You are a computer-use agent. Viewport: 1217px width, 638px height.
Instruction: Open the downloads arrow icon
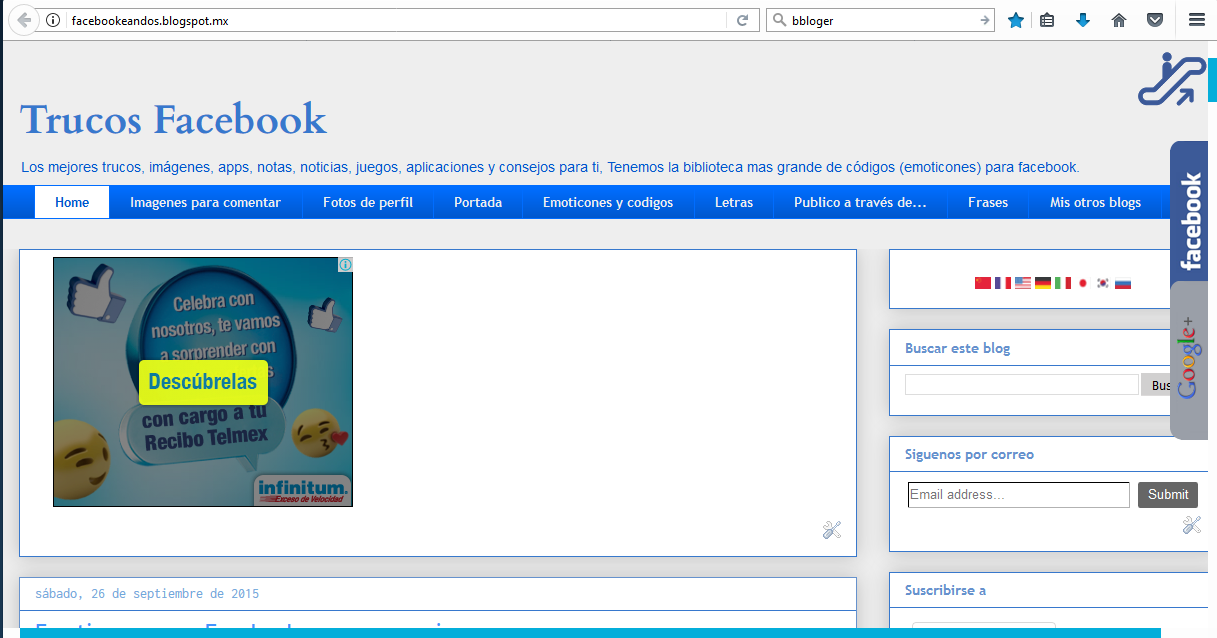pos(1083,20)
